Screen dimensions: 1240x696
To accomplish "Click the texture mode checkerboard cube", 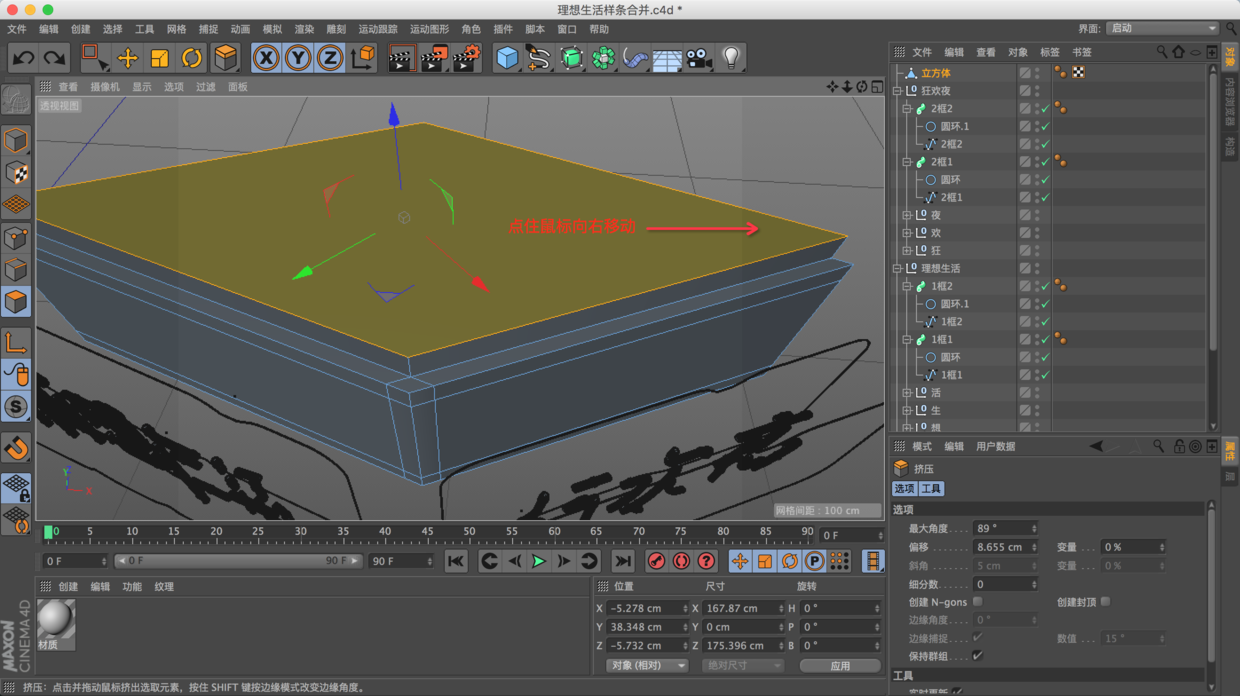I will 16,172.
